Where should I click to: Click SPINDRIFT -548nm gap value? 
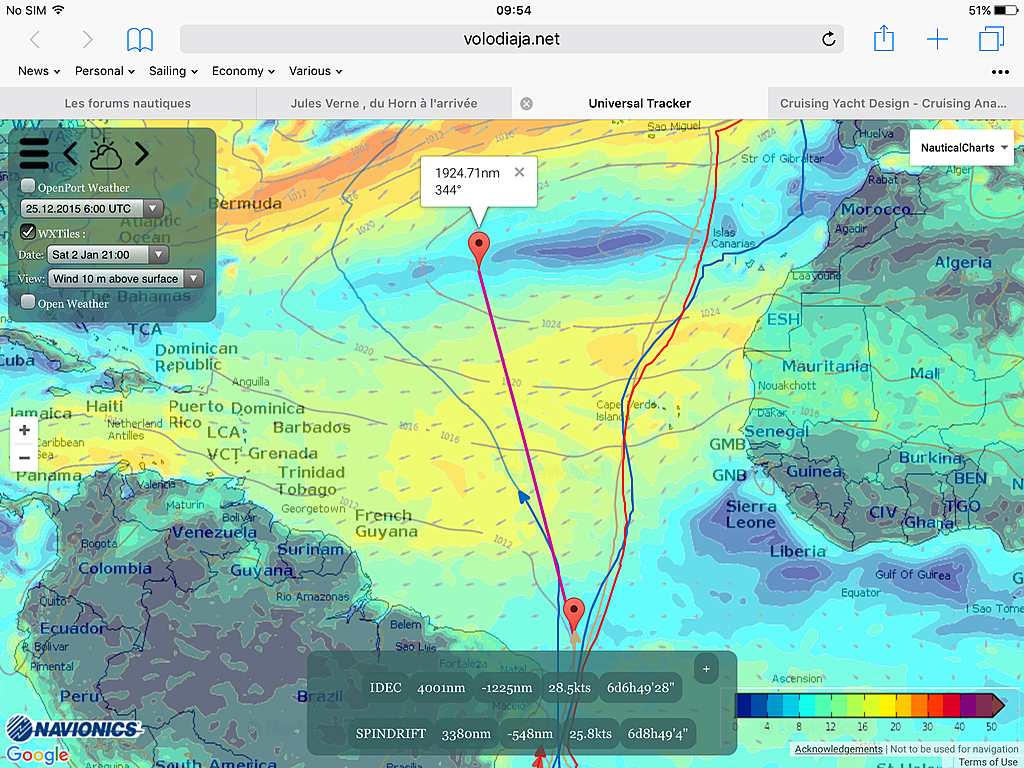tap(530, 734)
